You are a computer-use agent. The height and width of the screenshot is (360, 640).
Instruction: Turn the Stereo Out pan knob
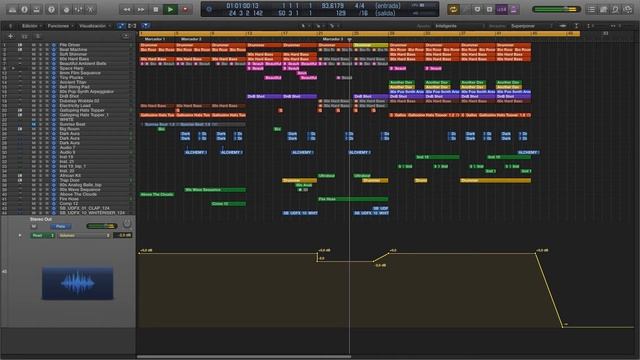click(127, 223)
